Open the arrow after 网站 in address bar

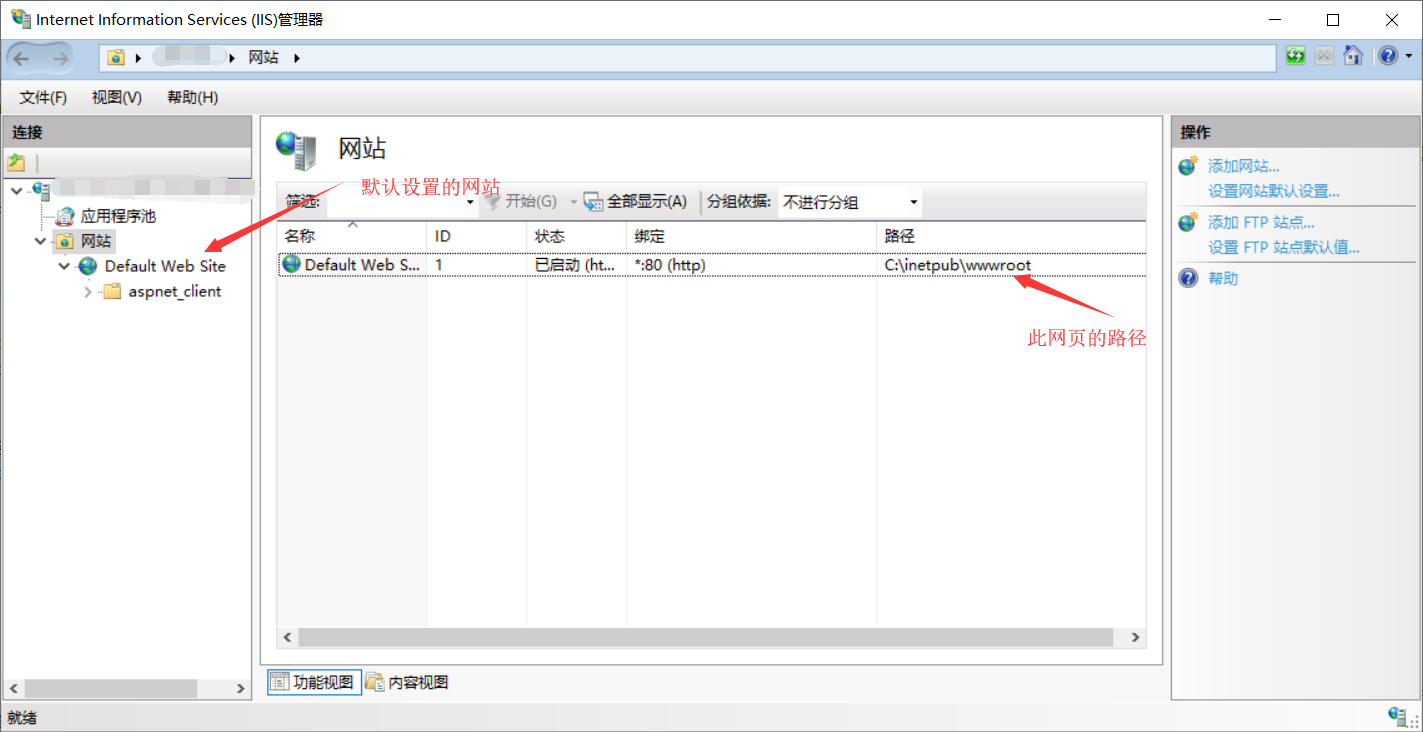(297, 58)
